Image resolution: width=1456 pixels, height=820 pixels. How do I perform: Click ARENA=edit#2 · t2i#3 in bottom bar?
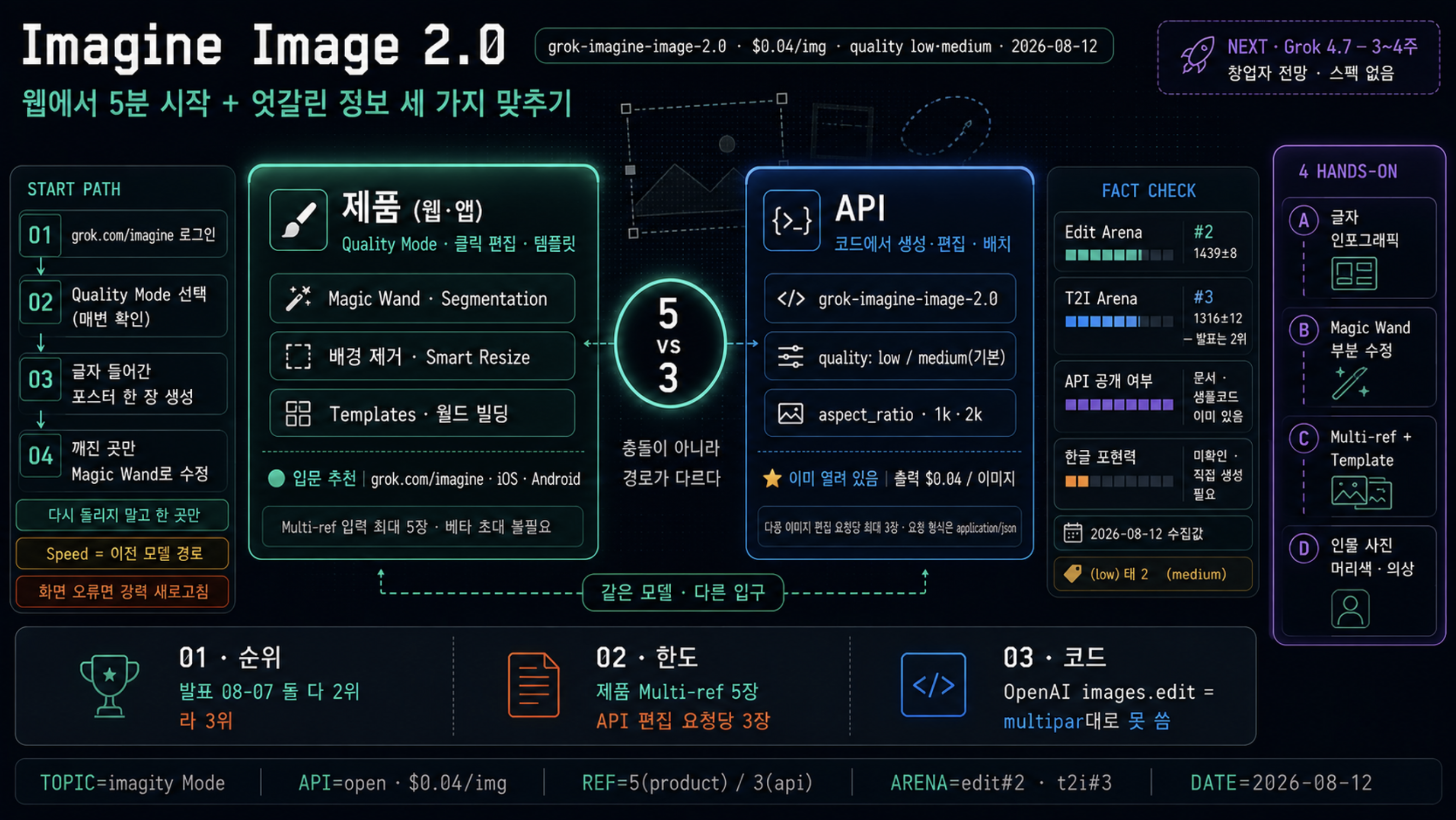1001,783
